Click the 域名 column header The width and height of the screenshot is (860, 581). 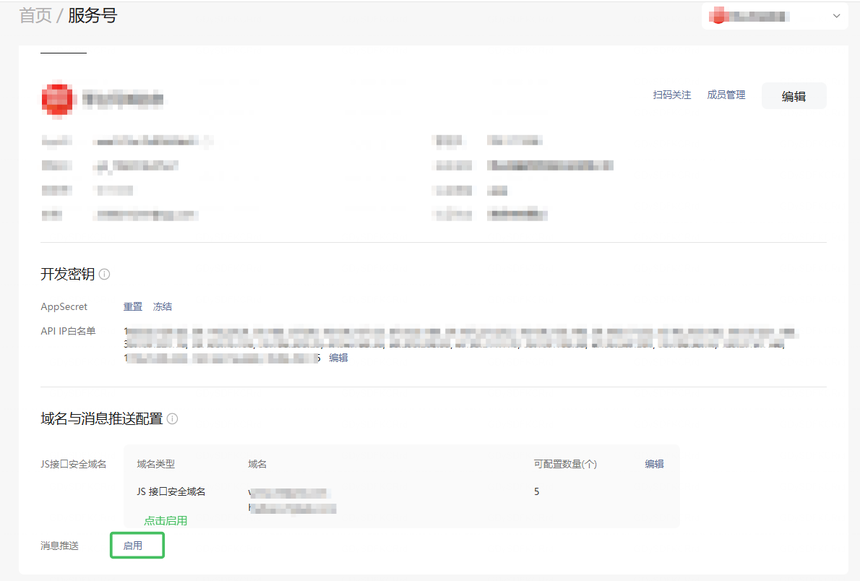(x=257, y=464)
